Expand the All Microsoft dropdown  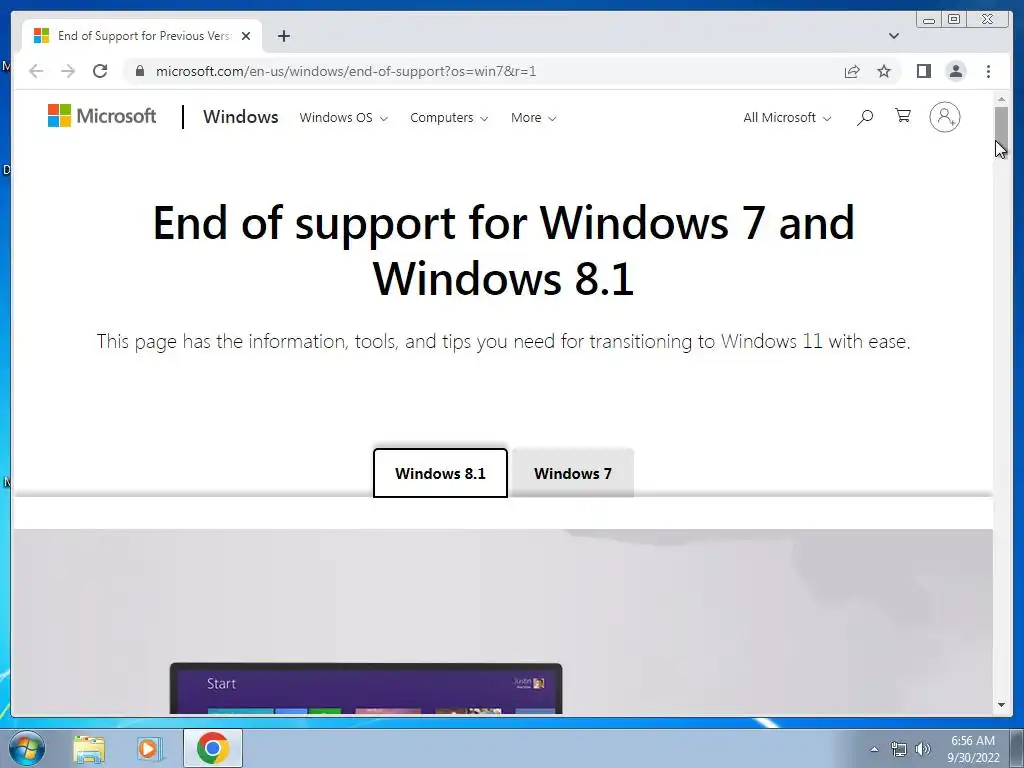tap(787, 118)
